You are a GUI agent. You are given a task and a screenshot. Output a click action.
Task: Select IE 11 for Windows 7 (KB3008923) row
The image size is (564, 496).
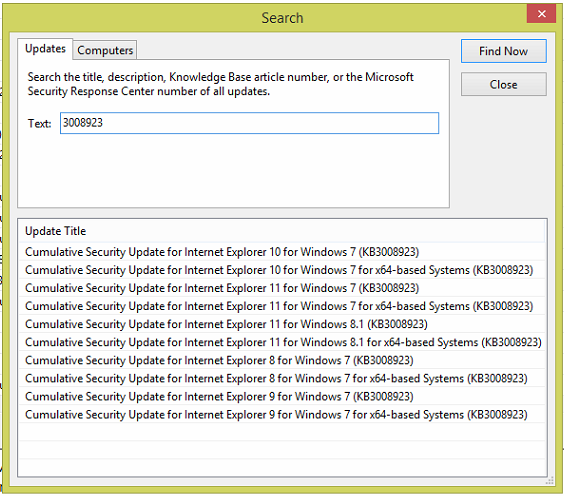[282, 288]
